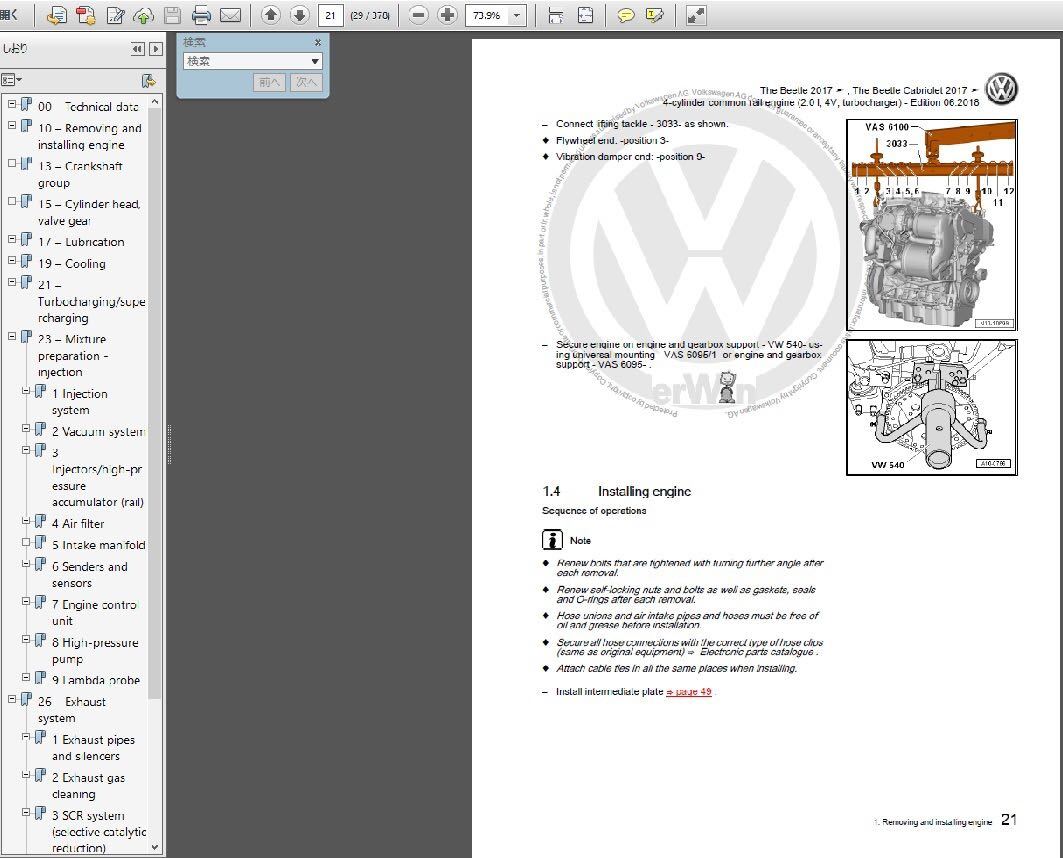Select the highlight text tool
This screenshot has width=1063, height=858.
(x=655, y=15)
